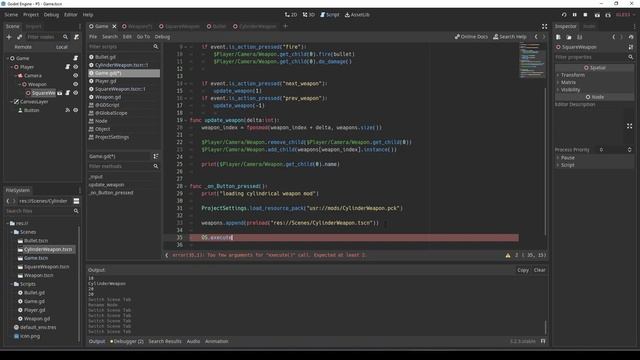Collapse the Game node tree
This screenshot has height=360, width=640.
[7, 58]
